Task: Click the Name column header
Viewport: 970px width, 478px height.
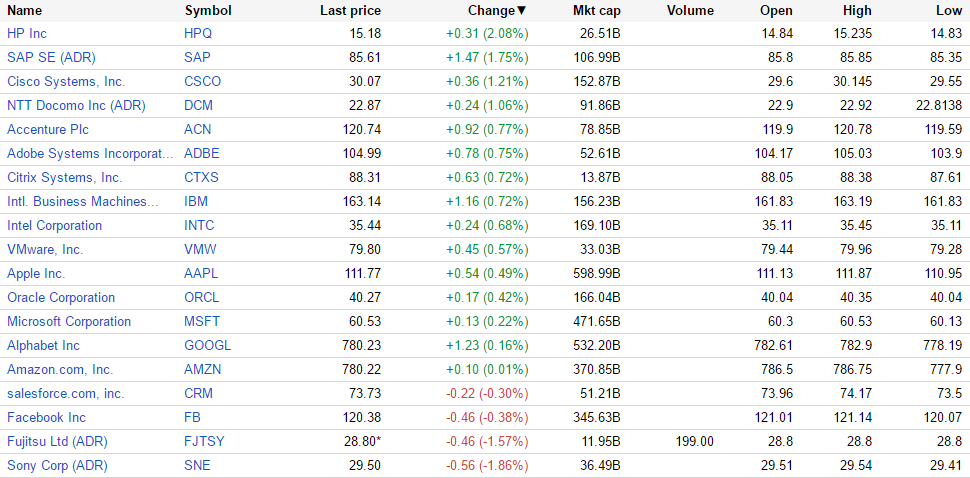Action: pyautogui.click(x=25, y=11)
